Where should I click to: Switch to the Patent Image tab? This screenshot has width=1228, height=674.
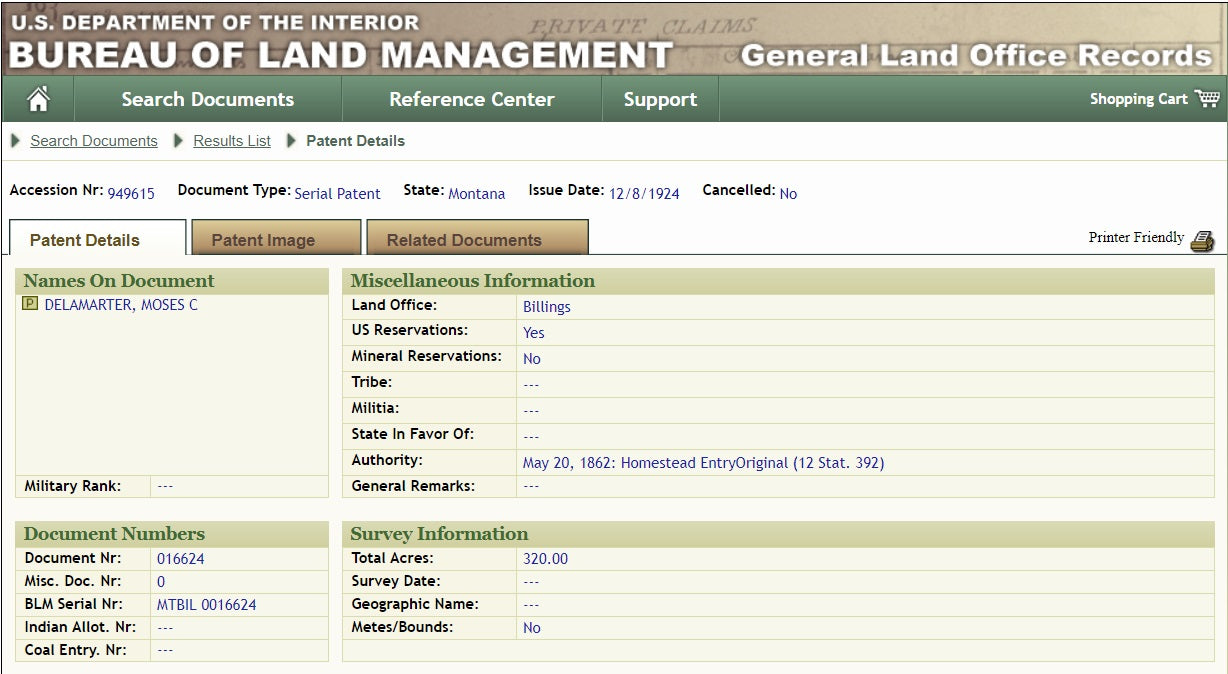coord(263,240)
